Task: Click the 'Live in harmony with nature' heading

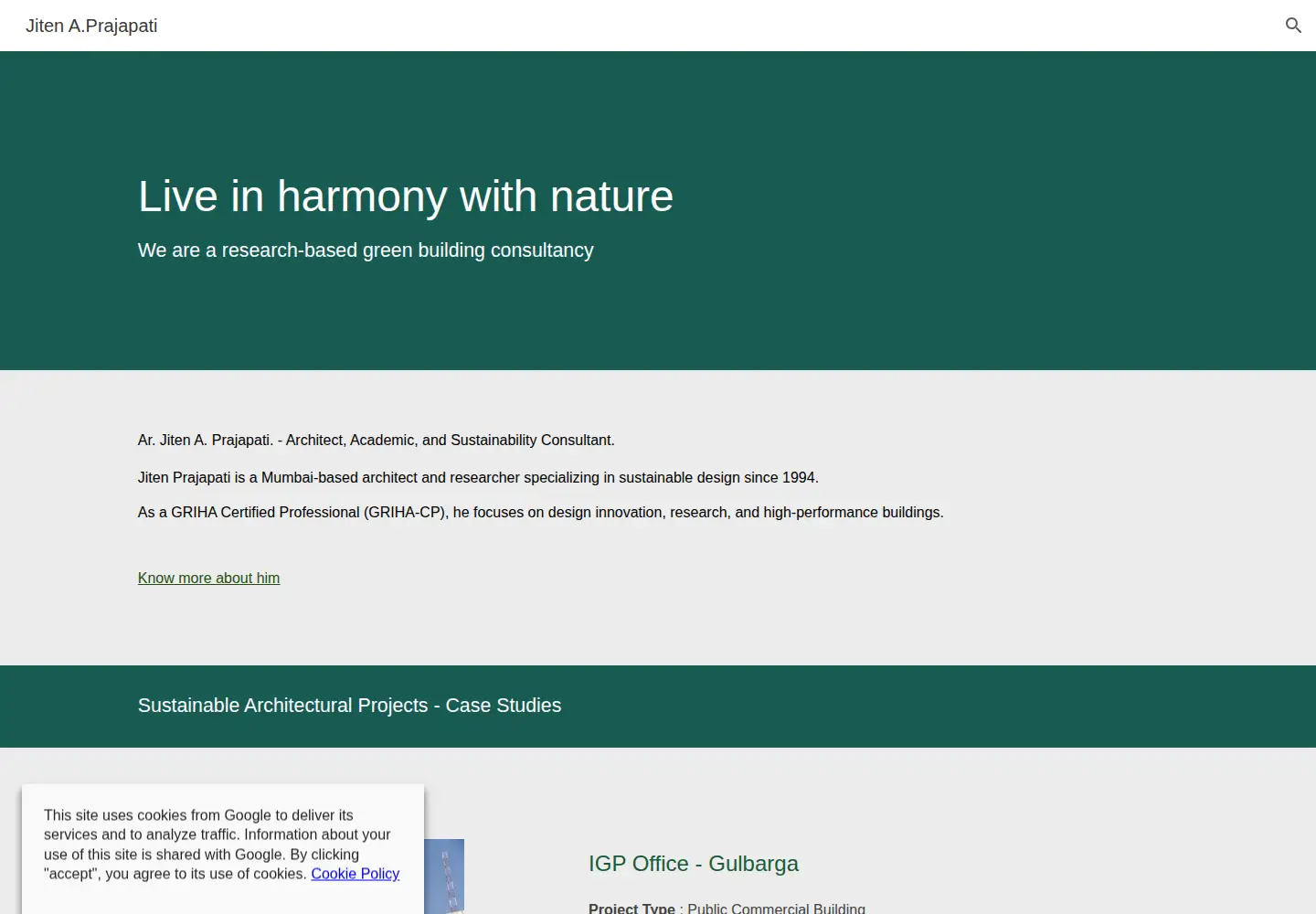Action: 406,197
